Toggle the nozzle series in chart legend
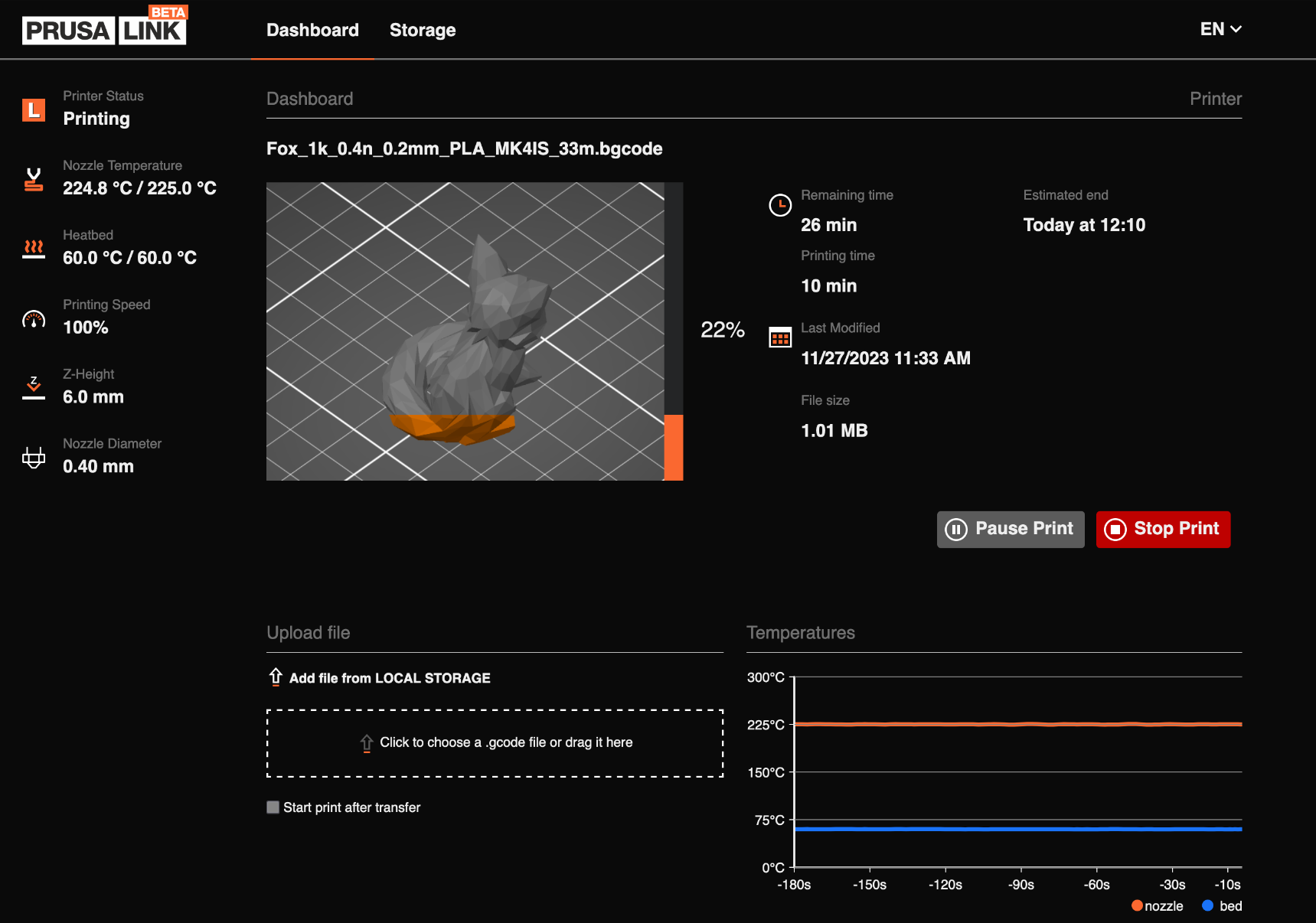This screenshot has height=923, width=1316. [x=1157, y=906]
